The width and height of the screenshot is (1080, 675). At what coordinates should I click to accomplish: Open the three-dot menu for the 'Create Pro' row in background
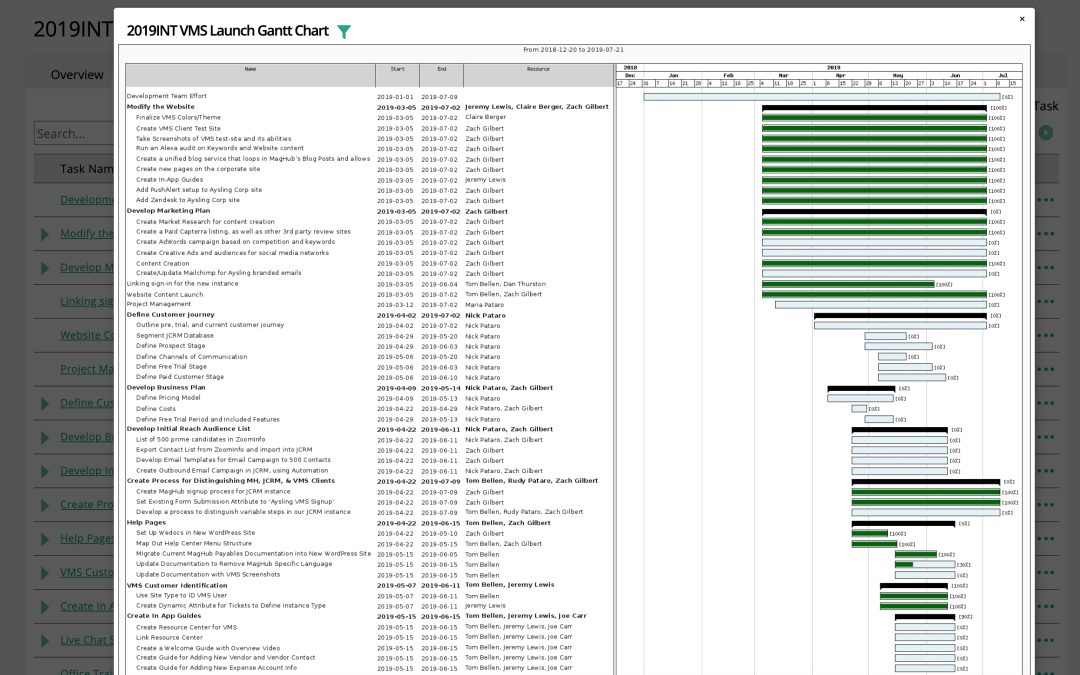coord(1046,505)
